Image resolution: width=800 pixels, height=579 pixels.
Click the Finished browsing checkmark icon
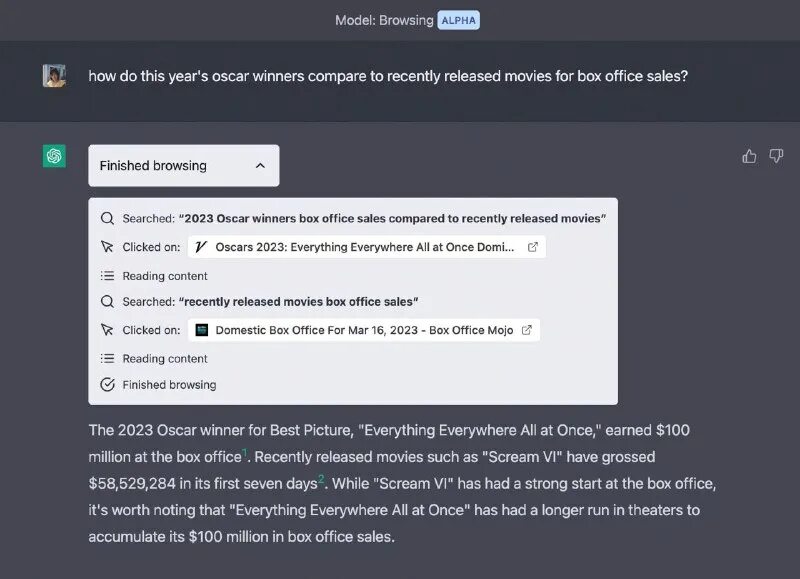(107, 385)
